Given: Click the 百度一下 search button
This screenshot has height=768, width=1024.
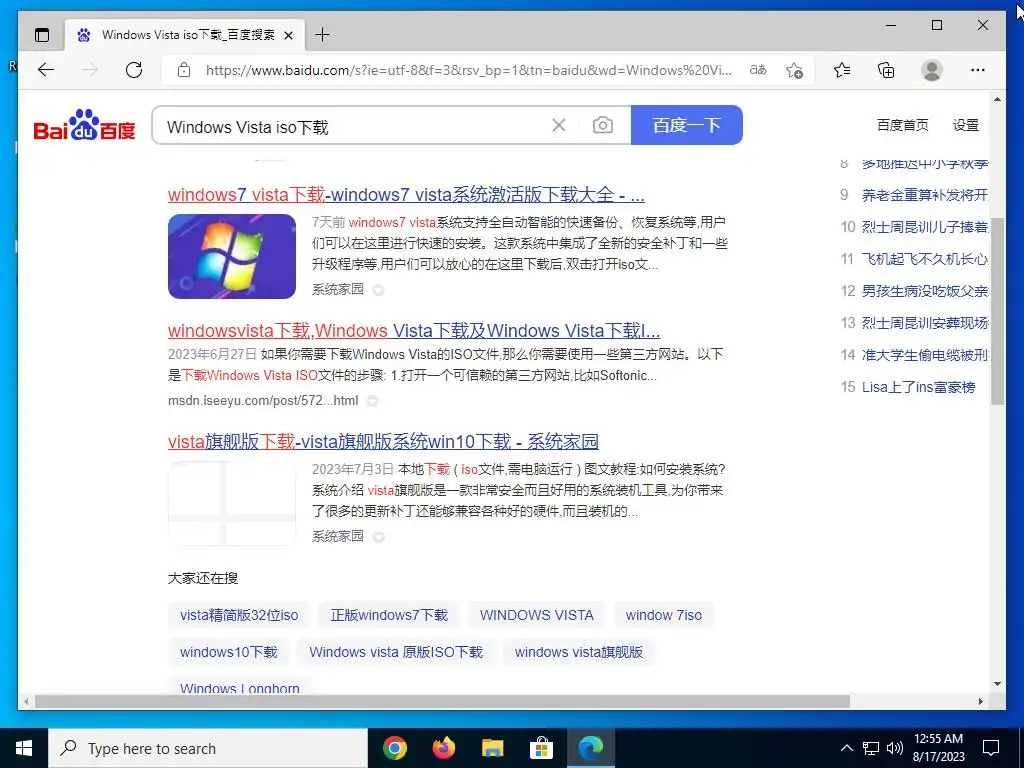Looking at the screenshot, I should coord(686,125).
